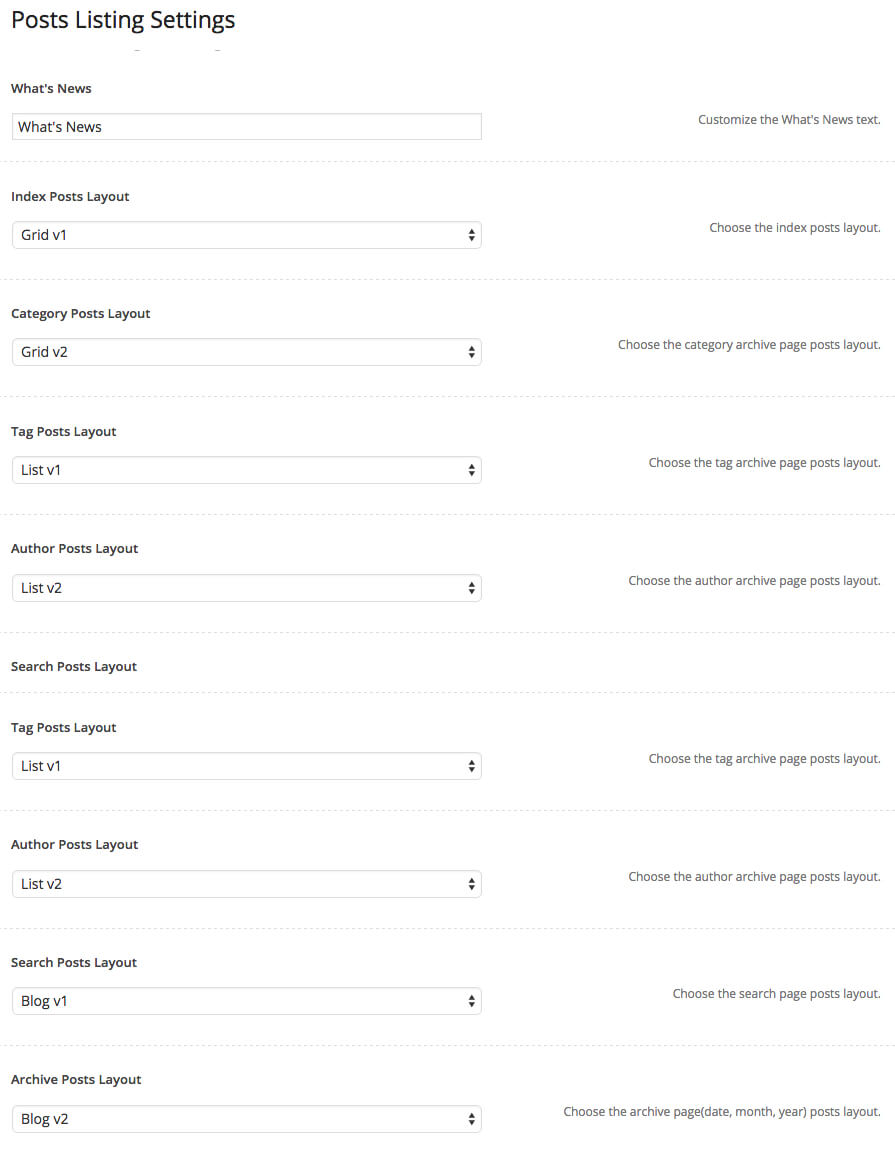This screenshot has height=1155, width=895.
Task: Open the Category Posts Layout dropdown showing Grid v2
Action: click(247, 352)
